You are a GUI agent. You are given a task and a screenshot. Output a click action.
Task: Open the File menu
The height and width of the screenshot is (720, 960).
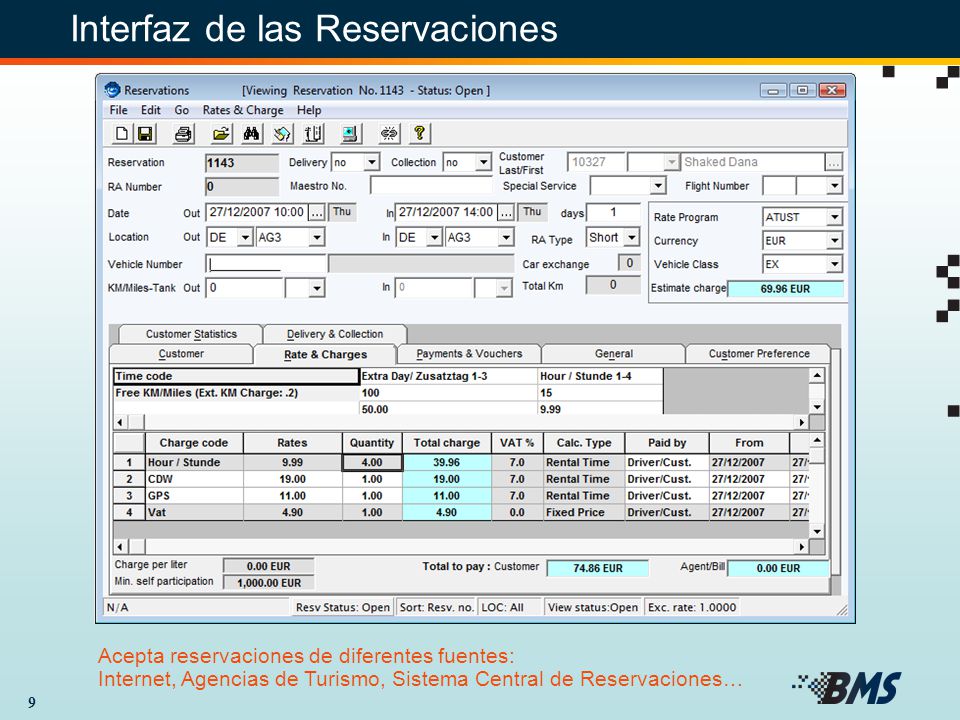click(119, 110)
